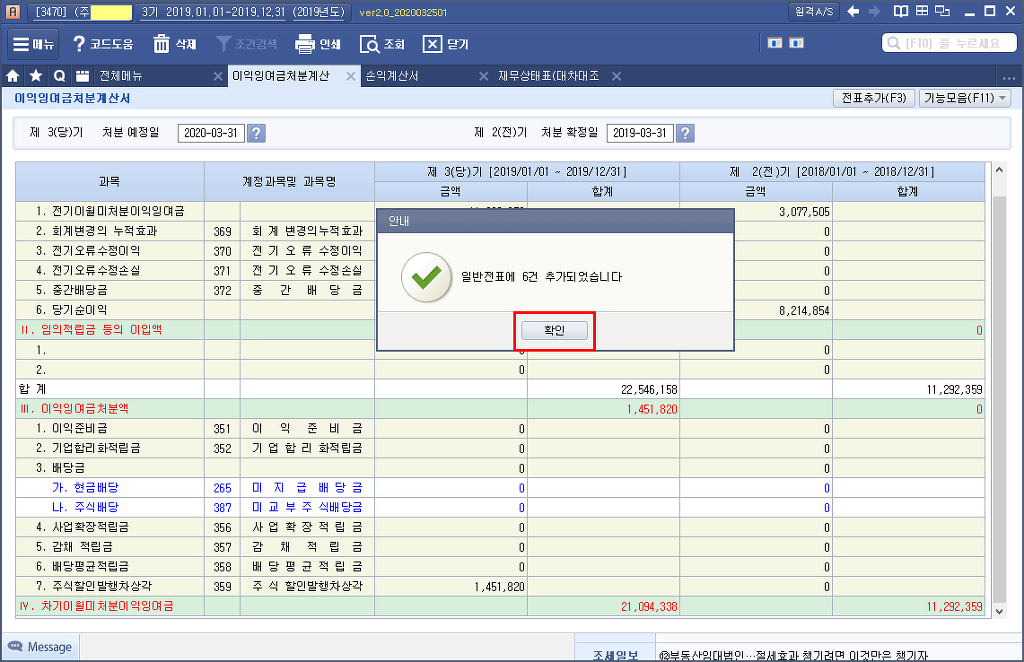This screenshot has height=662, width=1024.
Task: Switch to the 손익계산서 tab
Action: click(392, 76)
